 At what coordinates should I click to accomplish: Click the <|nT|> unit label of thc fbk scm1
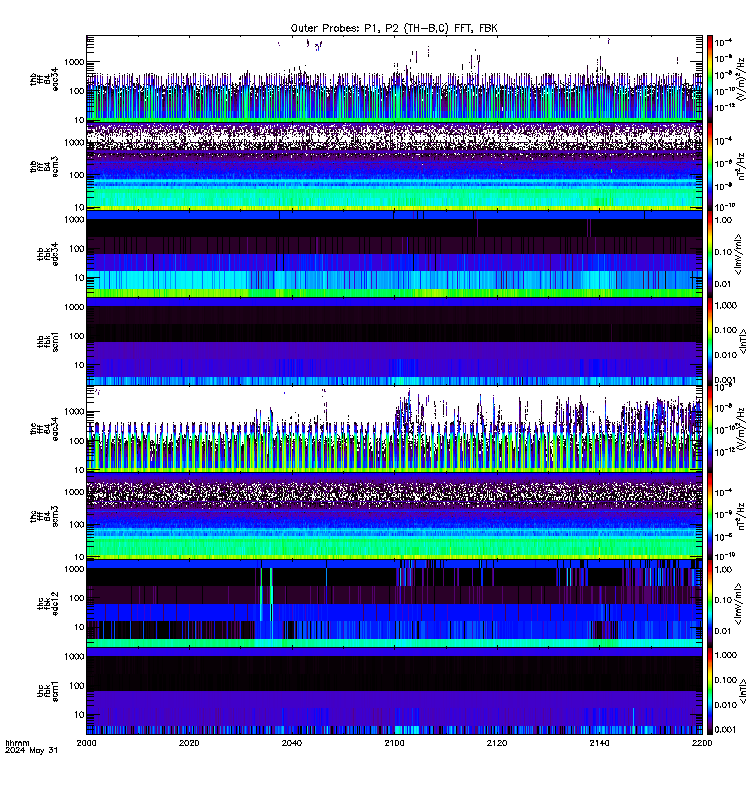(743, 691)
